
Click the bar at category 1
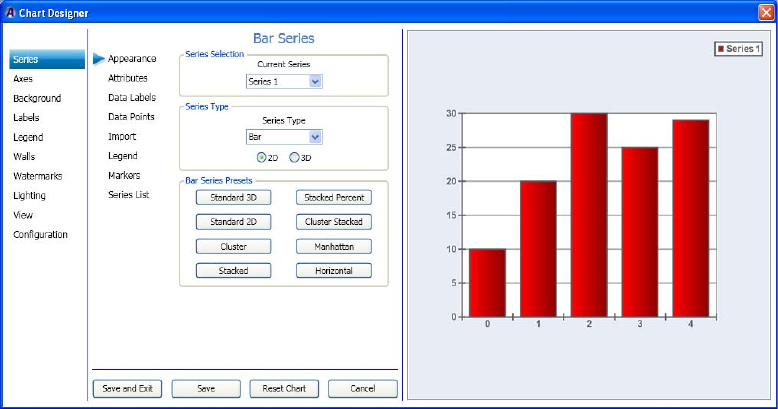point(538,249)
